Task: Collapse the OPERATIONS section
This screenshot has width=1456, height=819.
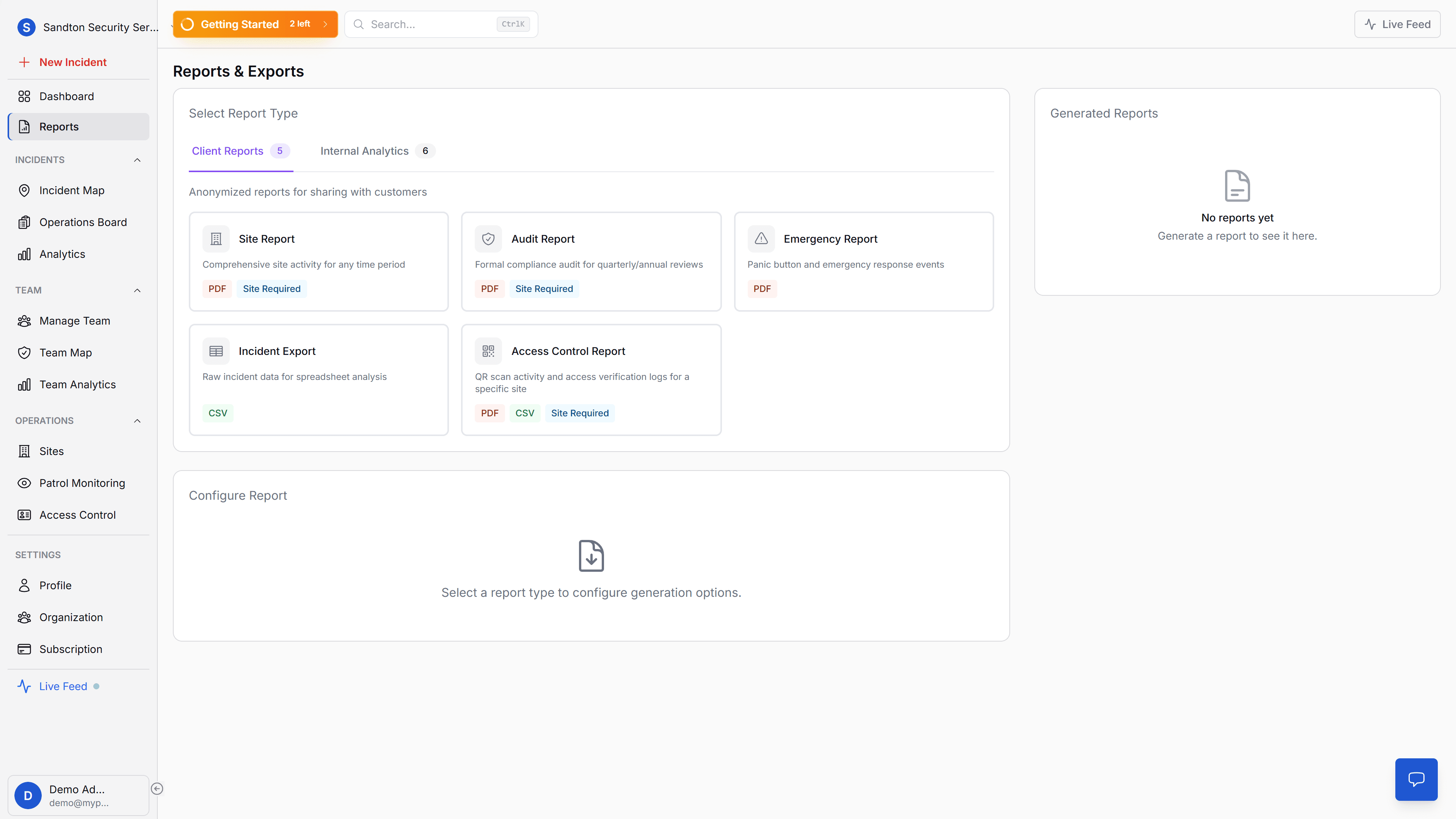Action: click(137, 420)
